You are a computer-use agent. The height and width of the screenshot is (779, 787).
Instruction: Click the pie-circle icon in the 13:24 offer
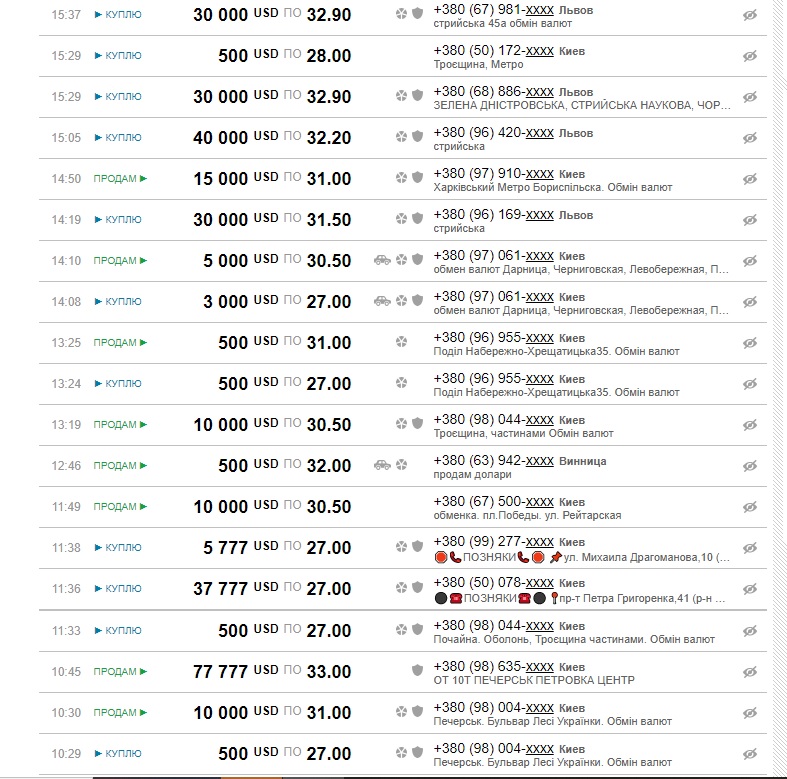[401, 383]
